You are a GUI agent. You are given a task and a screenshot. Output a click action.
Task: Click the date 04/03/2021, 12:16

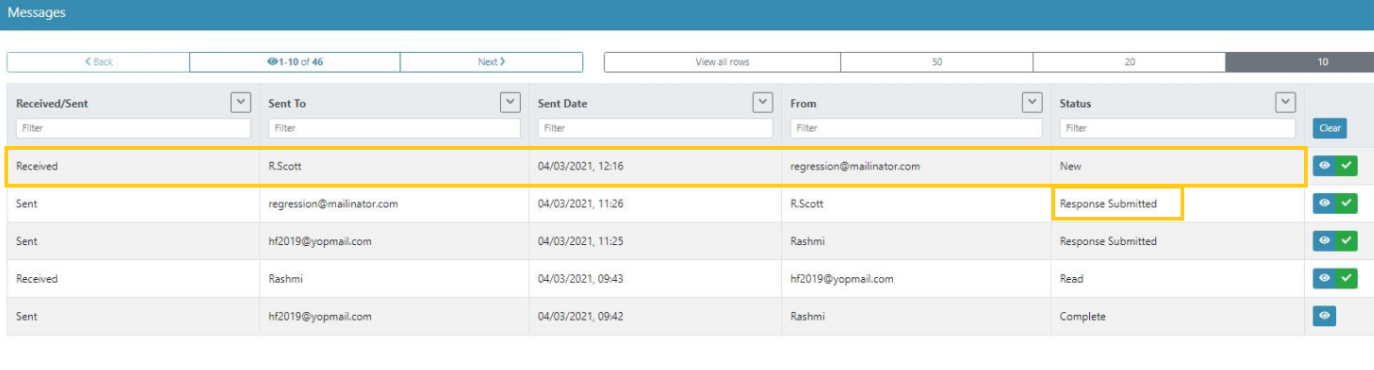[x=580, y=166]
